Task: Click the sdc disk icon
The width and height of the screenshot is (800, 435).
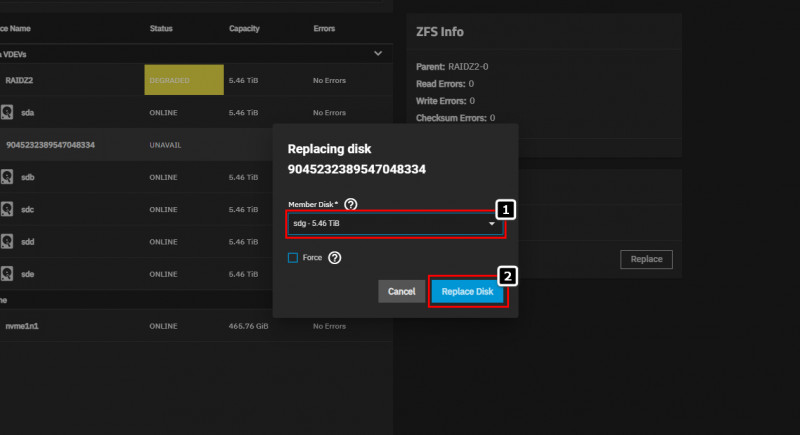Action: pyautogui.click(x=8, y=209)
